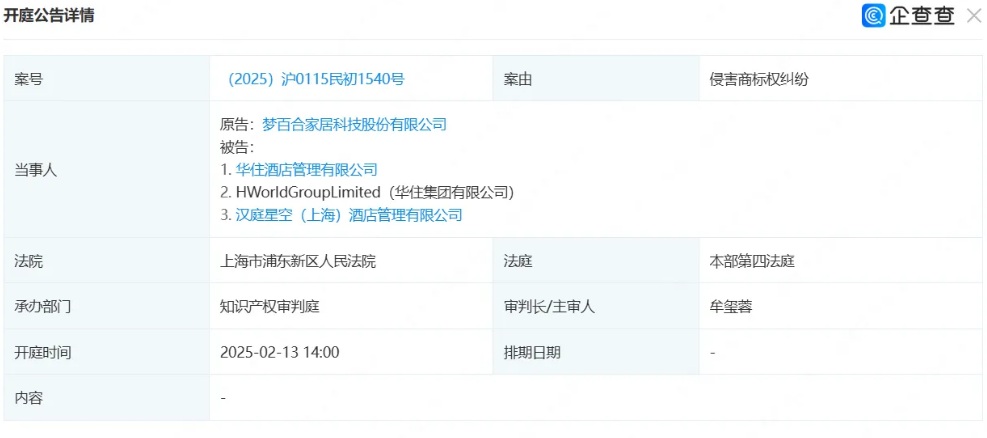Click the 案号 label cell
The width and height of the screenshot is (987, 438).
coord(106,79)
